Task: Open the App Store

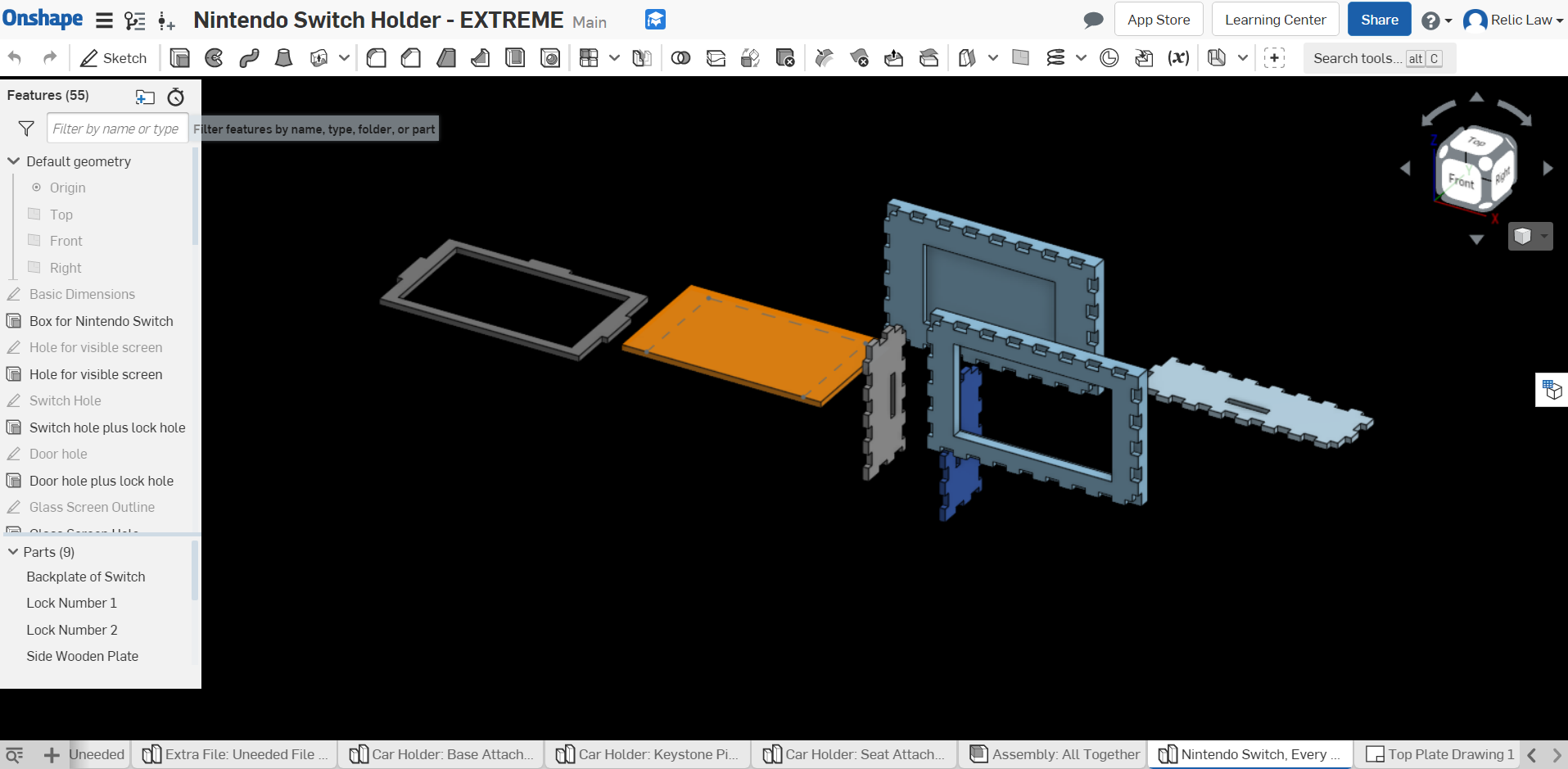Action: [x=1159, y=20]
